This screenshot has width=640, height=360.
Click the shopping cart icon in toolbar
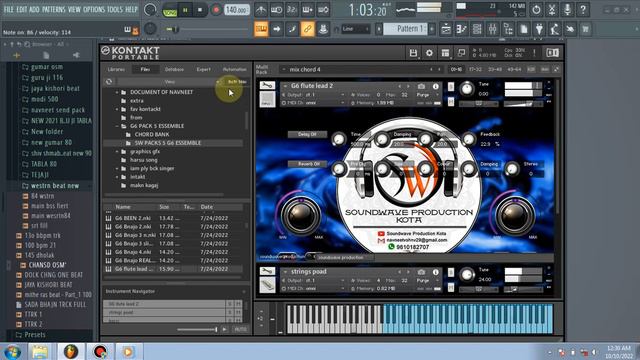tap(586, 29)
